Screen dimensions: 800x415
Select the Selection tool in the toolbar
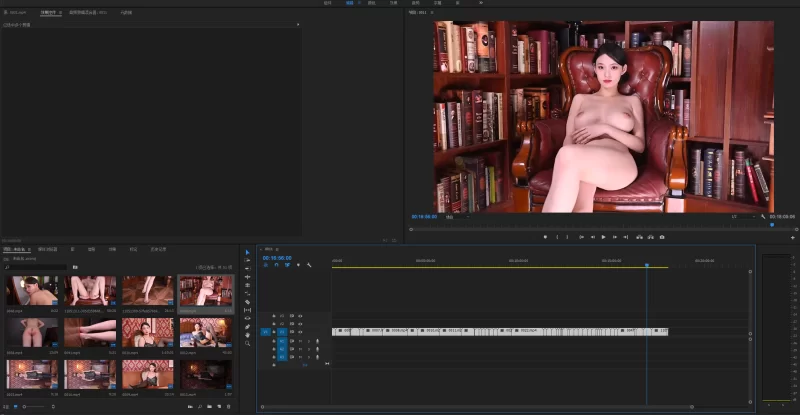tap(248, 252)
